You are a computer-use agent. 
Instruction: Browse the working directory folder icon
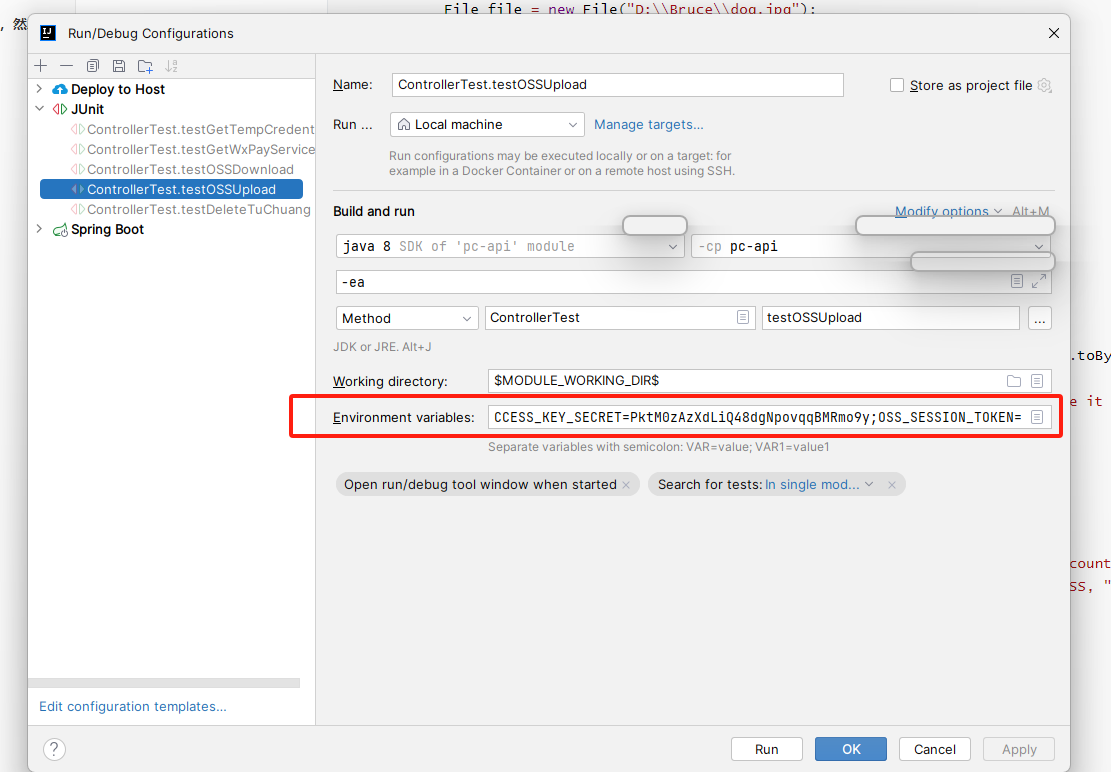pyautogui.click(x=1014, y=381)
